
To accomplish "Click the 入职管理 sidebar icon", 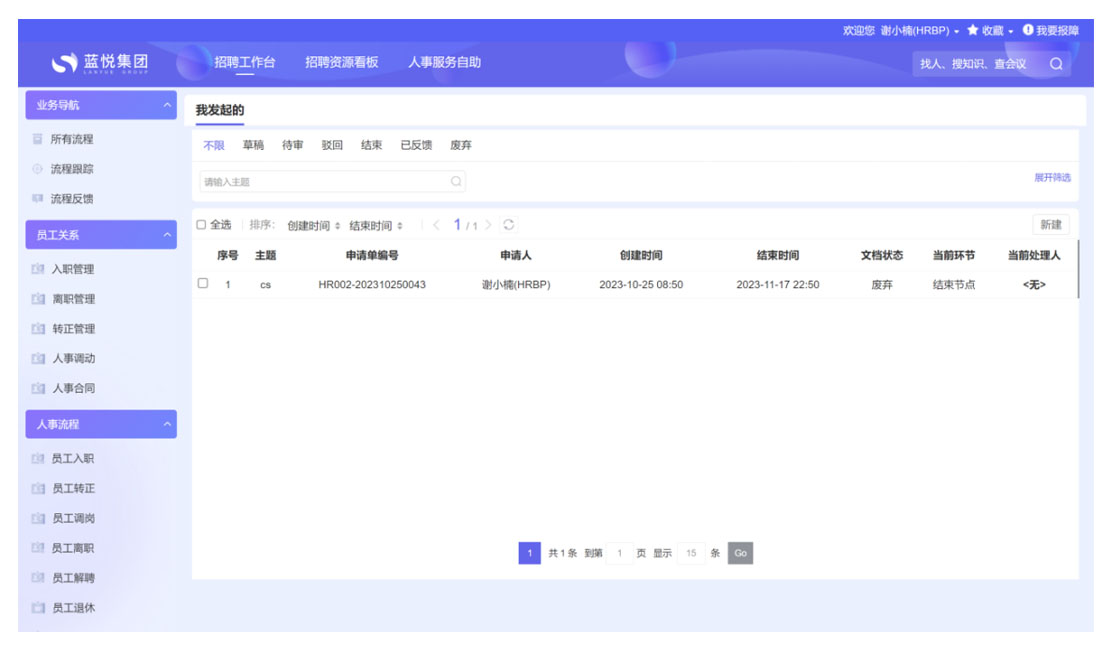I will tap(38, 269).
